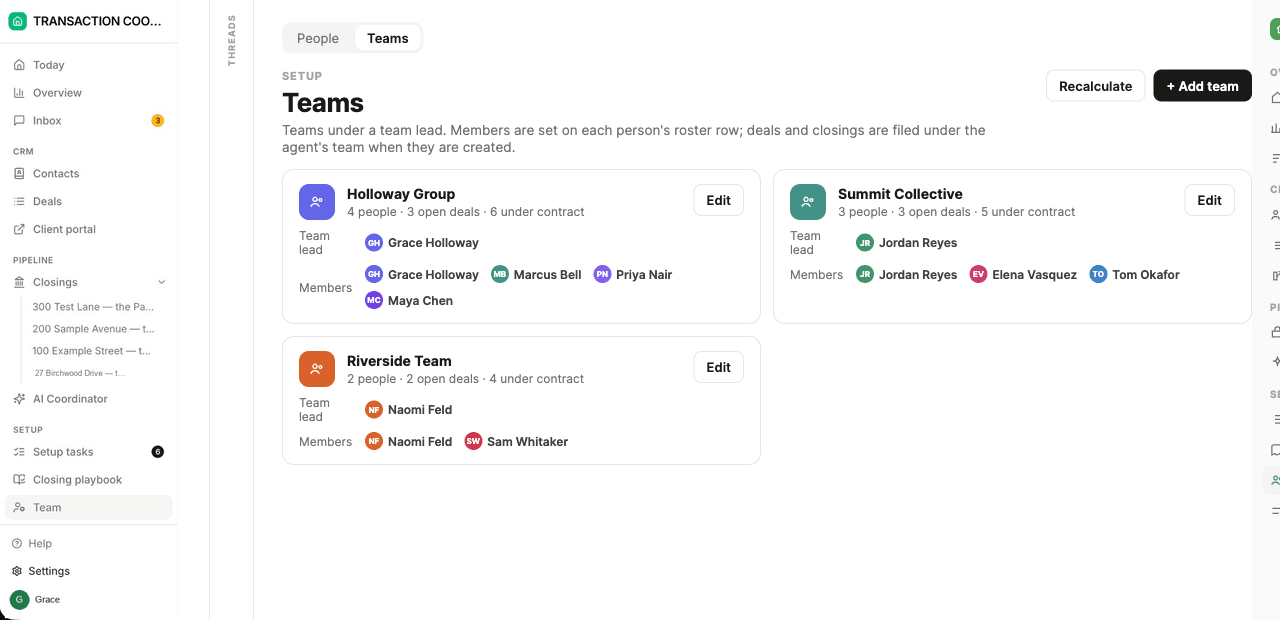Click the Client portal external link icon
The image size is (1280, 620).
[x=19, y=230]
